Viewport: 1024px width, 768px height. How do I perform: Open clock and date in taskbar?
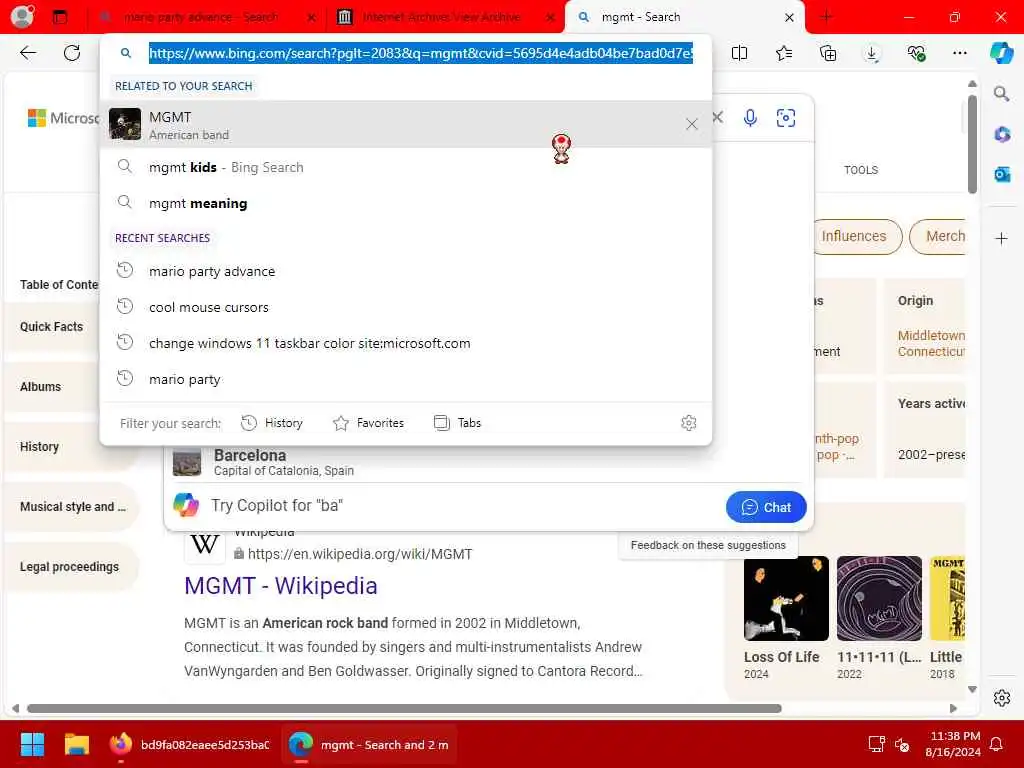point(953,744)
